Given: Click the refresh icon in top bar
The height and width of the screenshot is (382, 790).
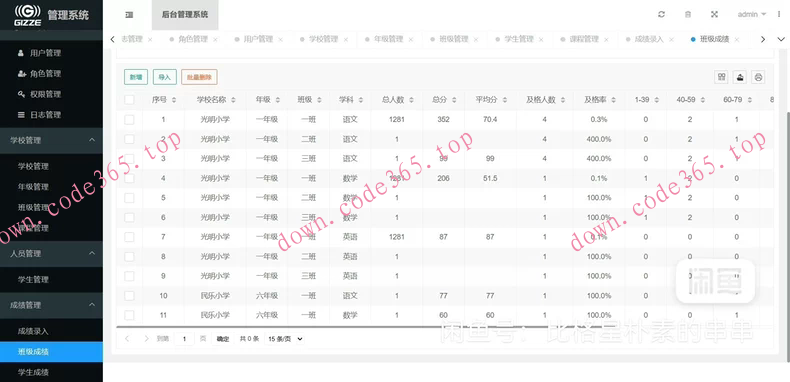Looking at the screenshot, I should pyautogui.click(x=662, y=15).
